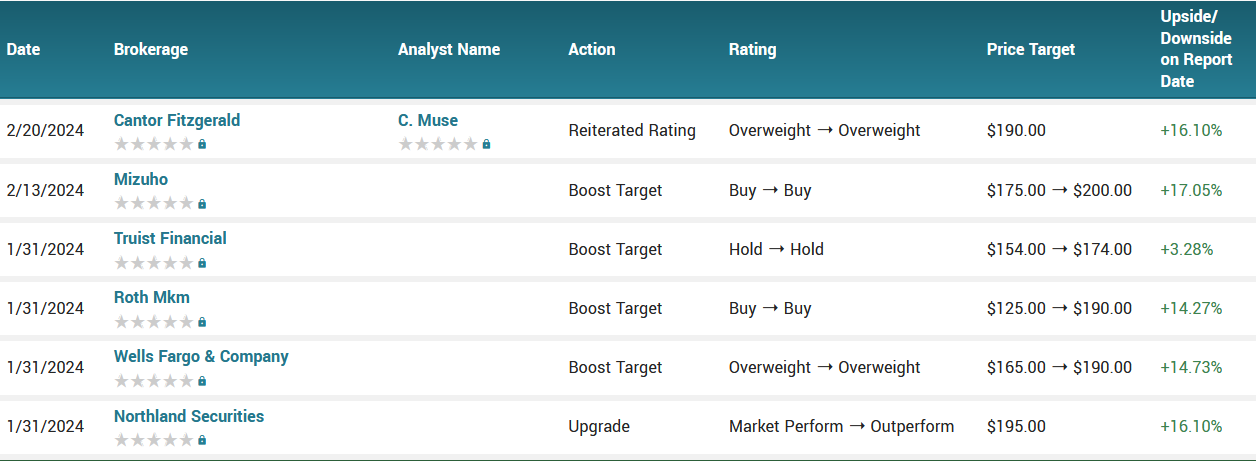Select Boost Target in the Roth Mkm row

point(615,308)
